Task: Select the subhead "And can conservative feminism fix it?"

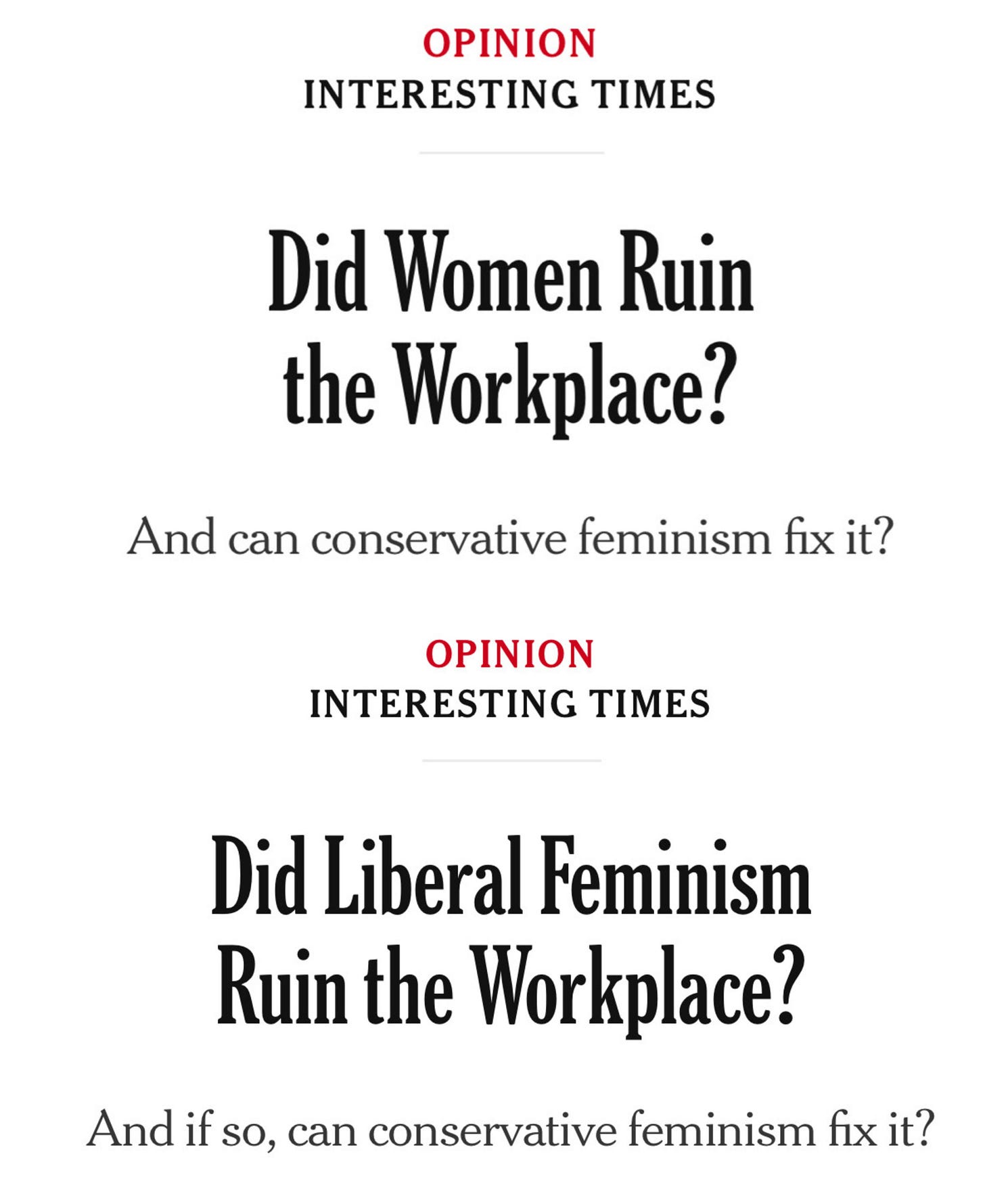Action: [x=511, y=538]
